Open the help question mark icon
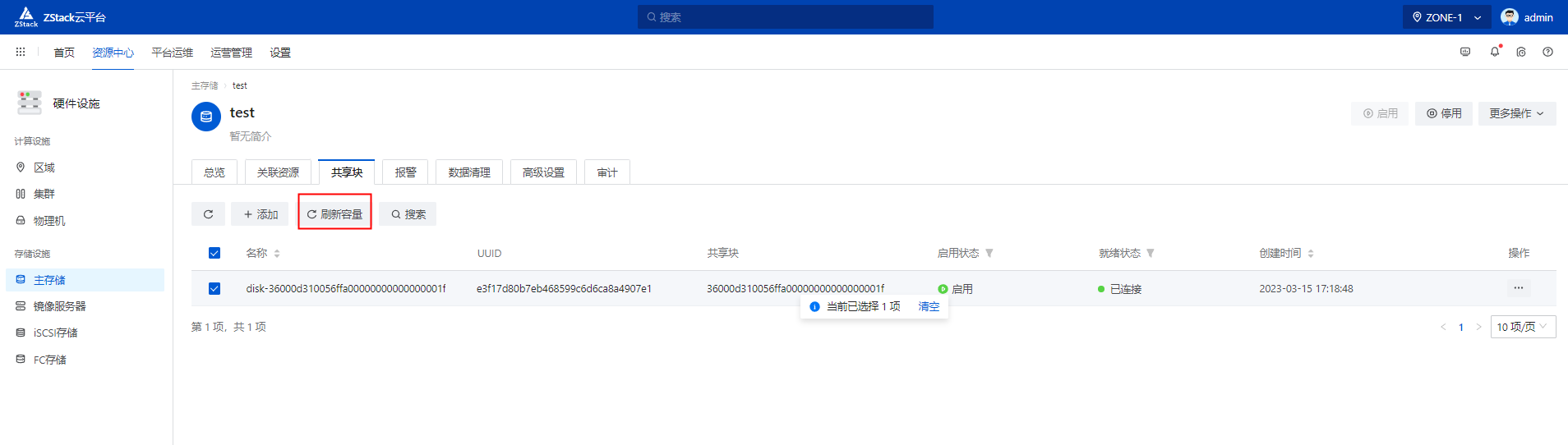 coord(1547,52)
